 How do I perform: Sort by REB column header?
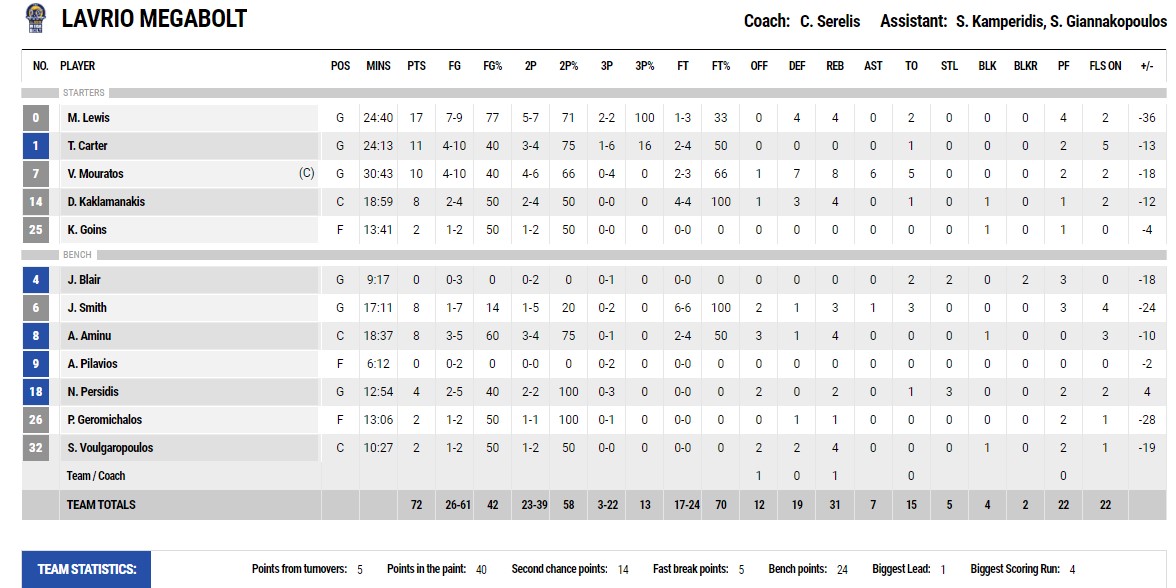[835, 66]
